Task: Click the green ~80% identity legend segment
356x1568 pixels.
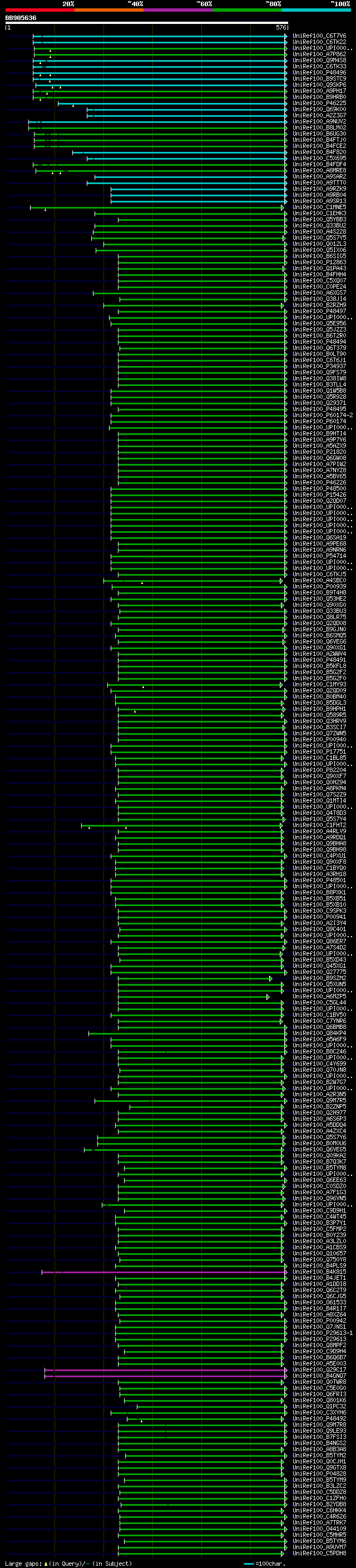Action: [x=247, y=10]
